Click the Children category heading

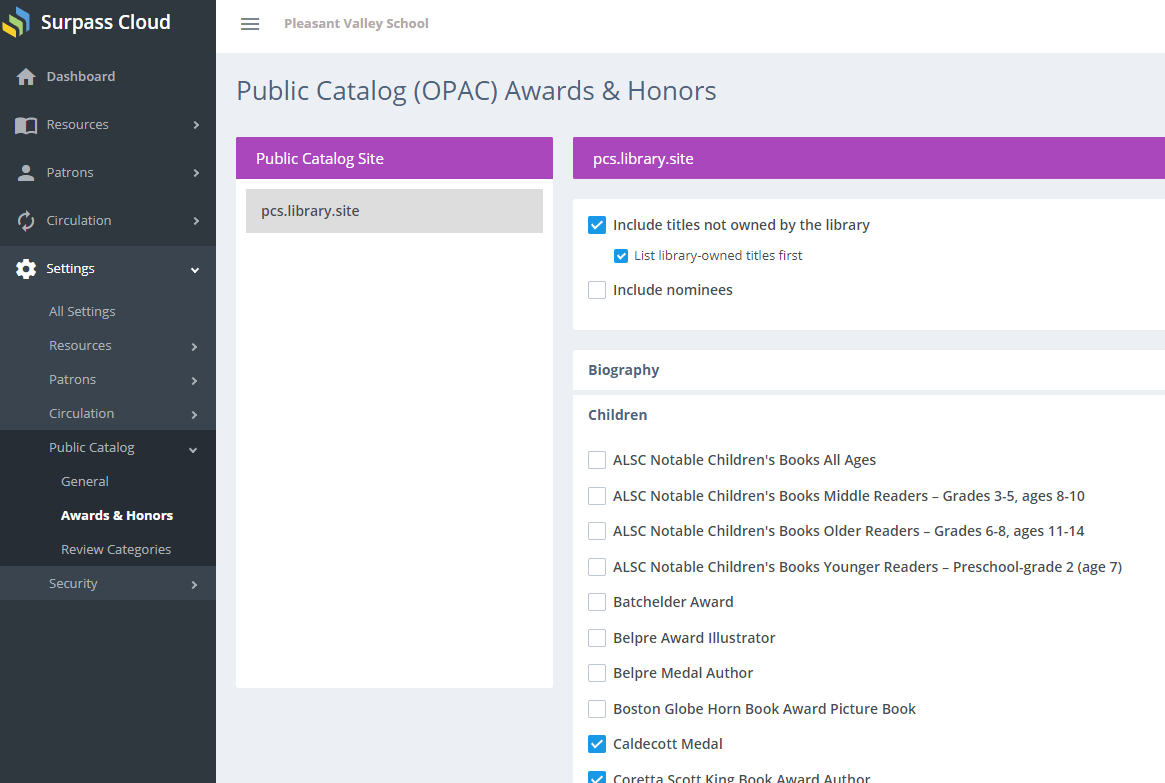[617, 415]
